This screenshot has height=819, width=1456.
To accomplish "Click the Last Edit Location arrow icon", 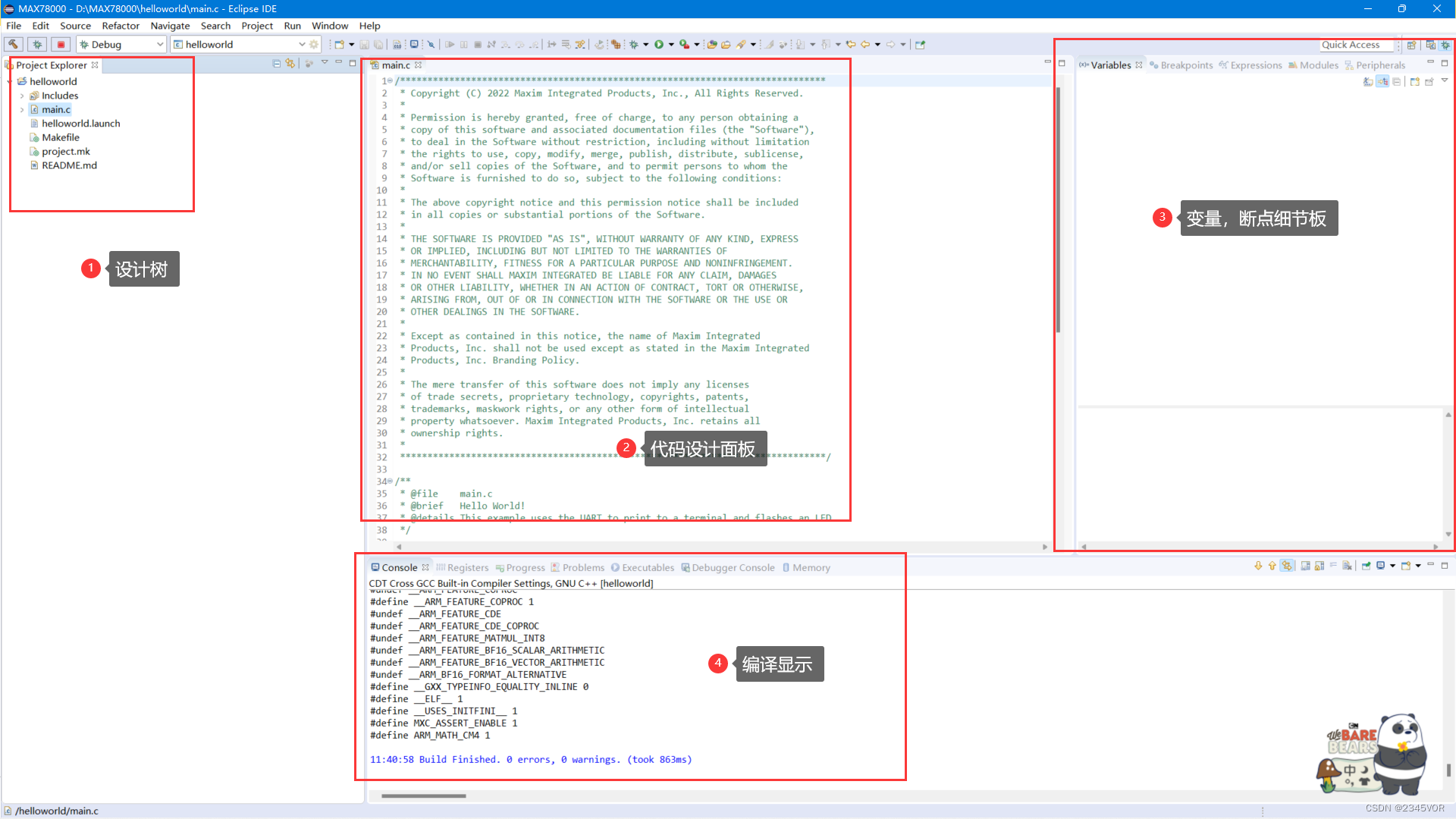I will (x=851, y=45).
